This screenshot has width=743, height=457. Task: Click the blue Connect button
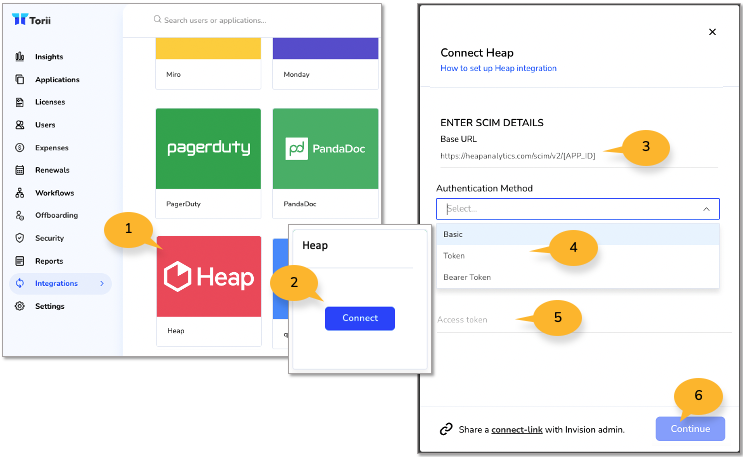pos(360,318)
